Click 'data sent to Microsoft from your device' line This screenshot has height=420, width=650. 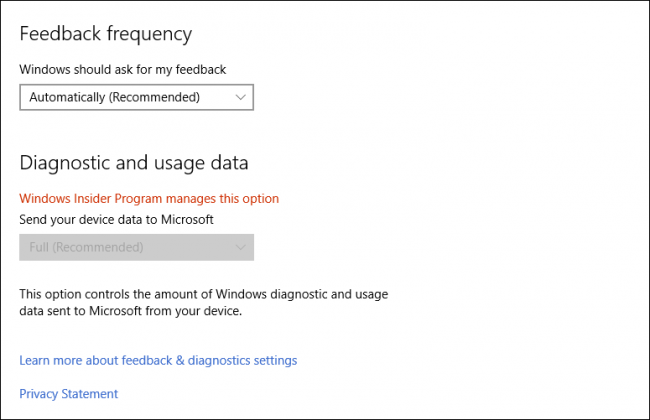pos(130,311)
